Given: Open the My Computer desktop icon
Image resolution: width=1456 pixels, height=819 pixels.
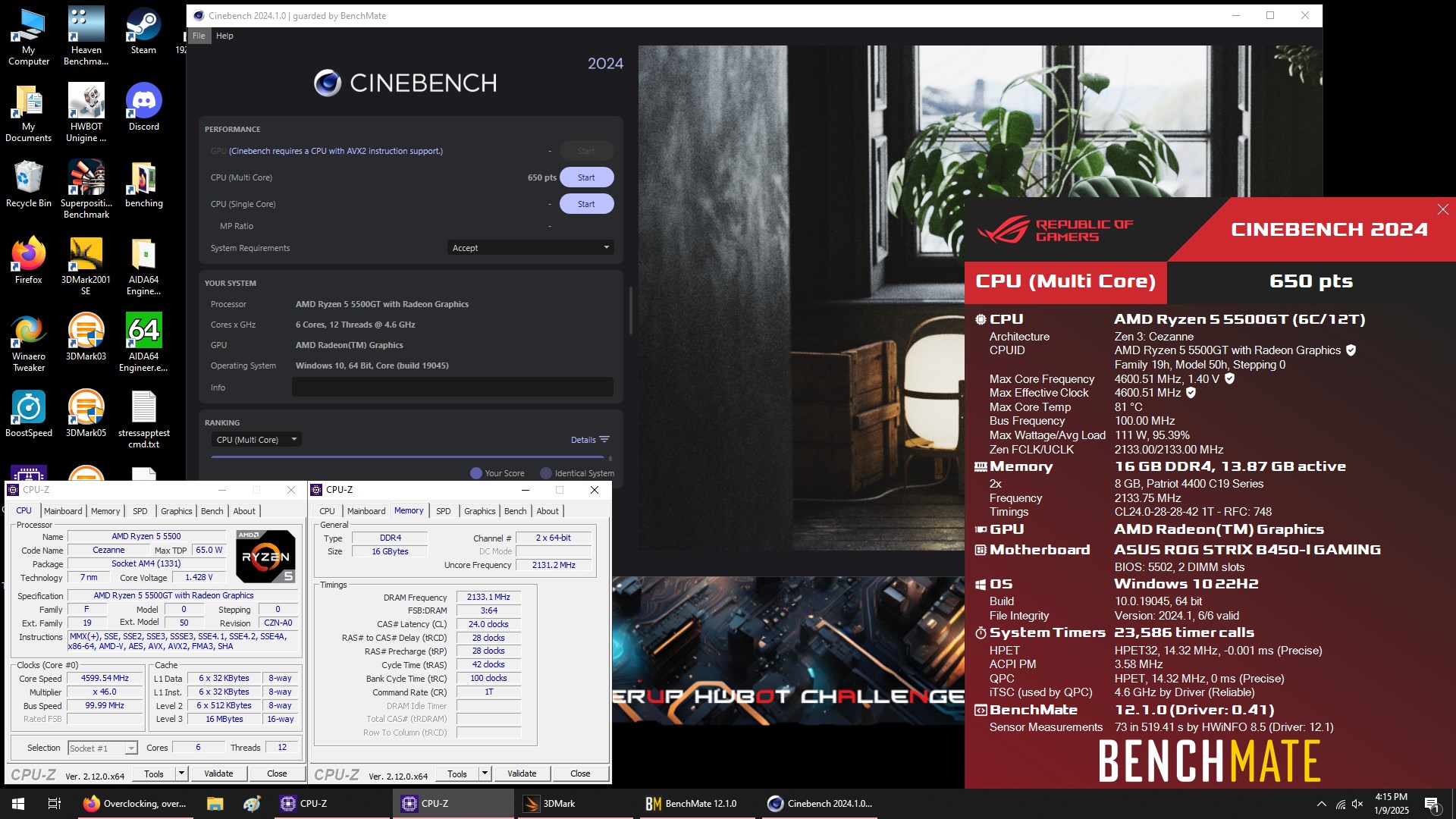Looking at the screenshot, I should point(28,36).
